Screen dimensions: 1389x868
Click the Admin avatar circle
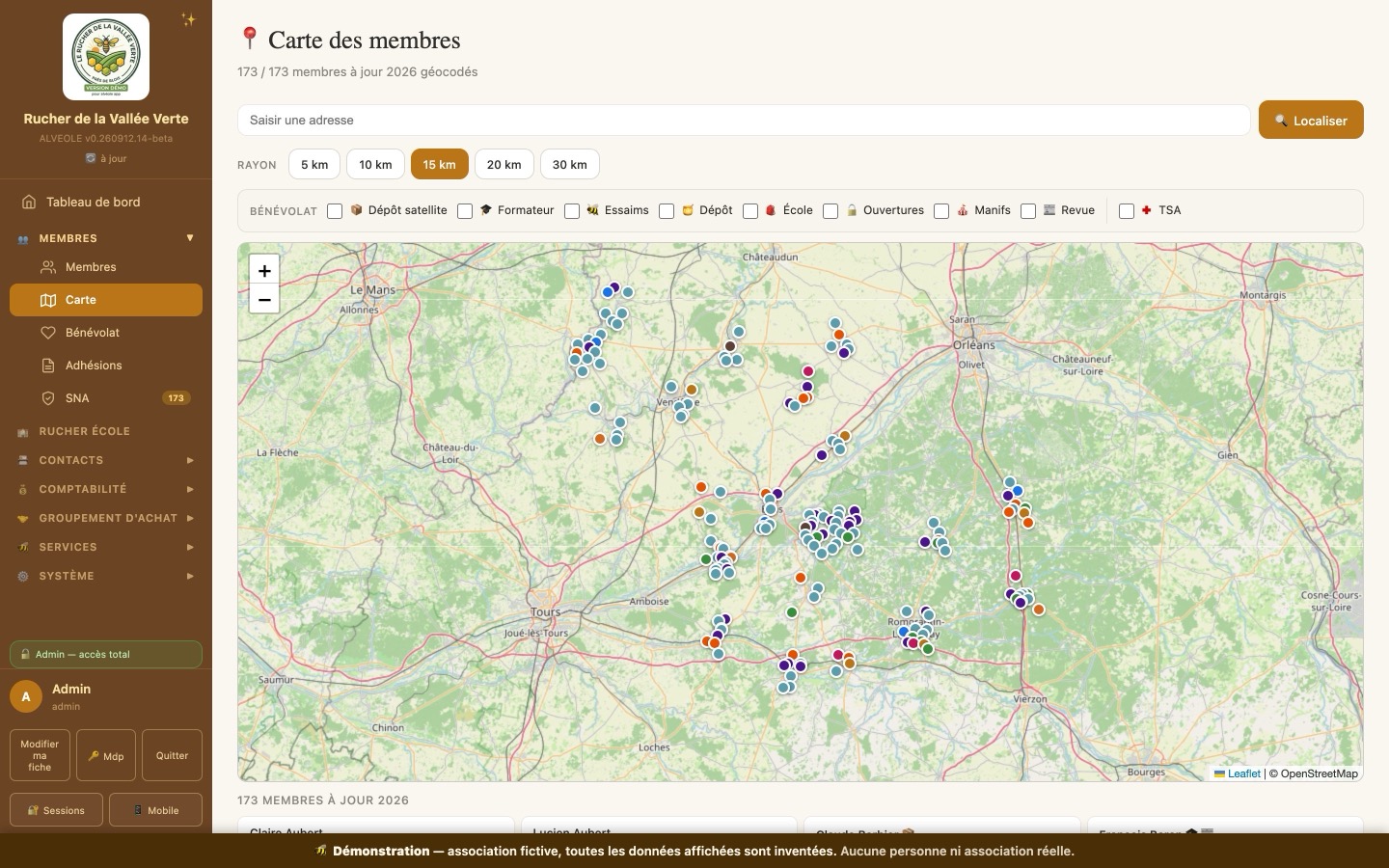click(x=26, y=696)
